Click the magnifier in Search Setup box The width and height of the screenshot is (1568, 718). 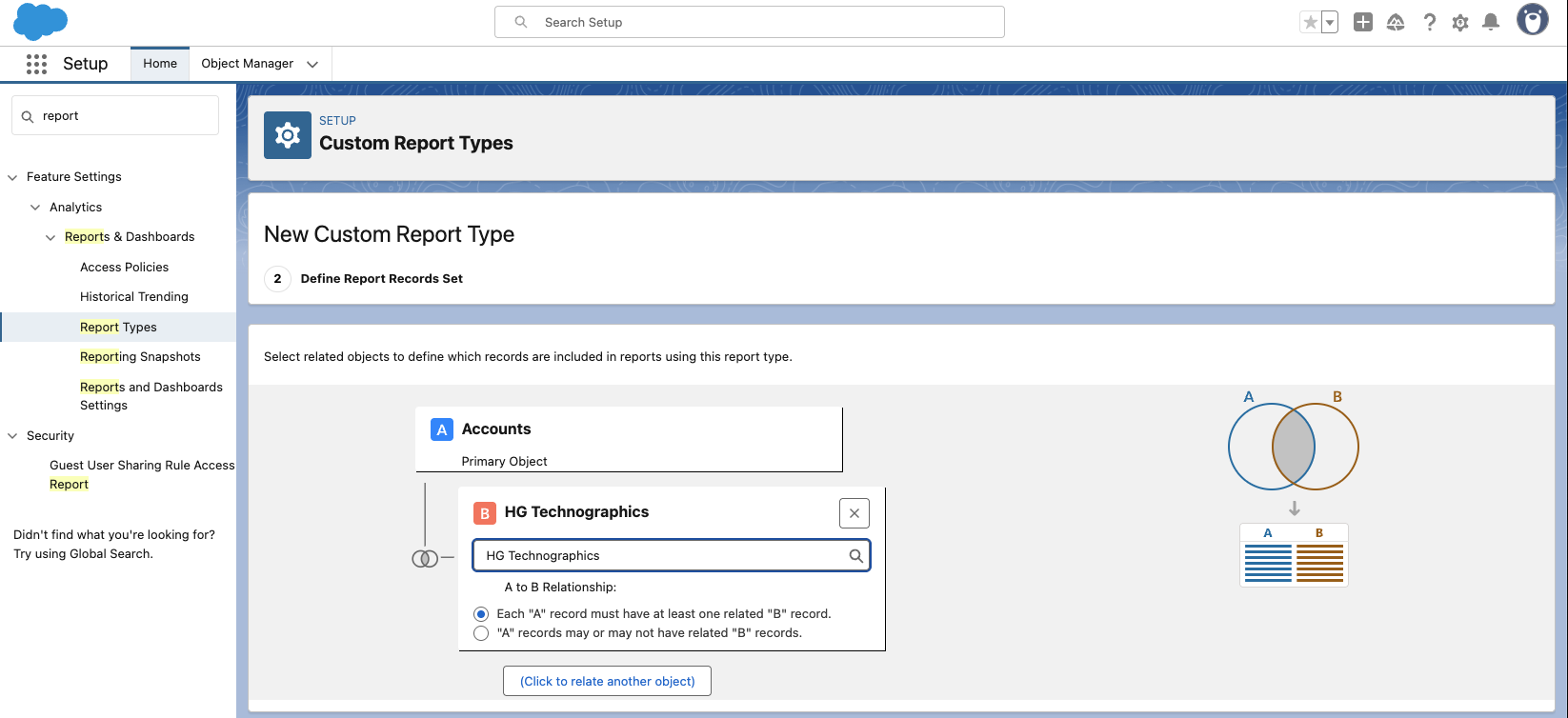[521, 22]
